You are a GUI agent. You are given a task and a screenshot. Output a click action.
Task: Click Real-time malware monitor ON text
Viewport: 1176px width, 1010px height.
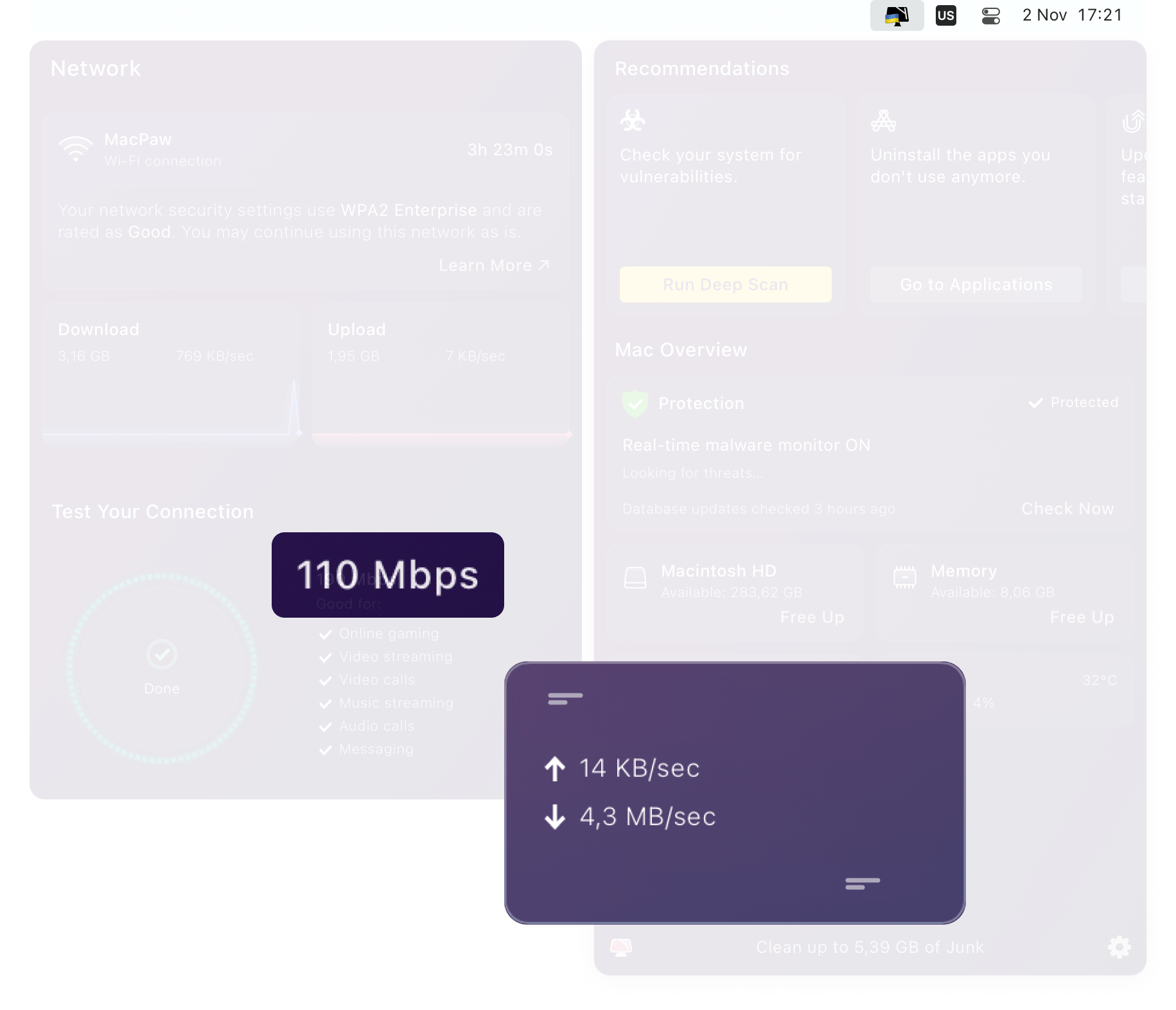pos(746,445)
